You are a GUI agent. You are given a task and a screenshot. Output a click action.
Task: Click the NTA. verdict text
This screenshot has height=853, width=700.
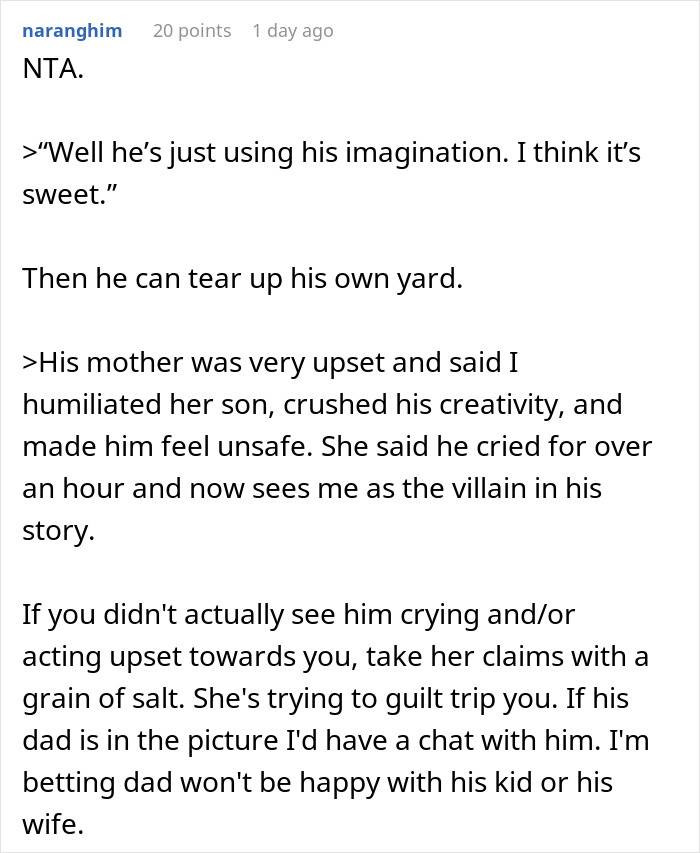click(x=53, y=69)
